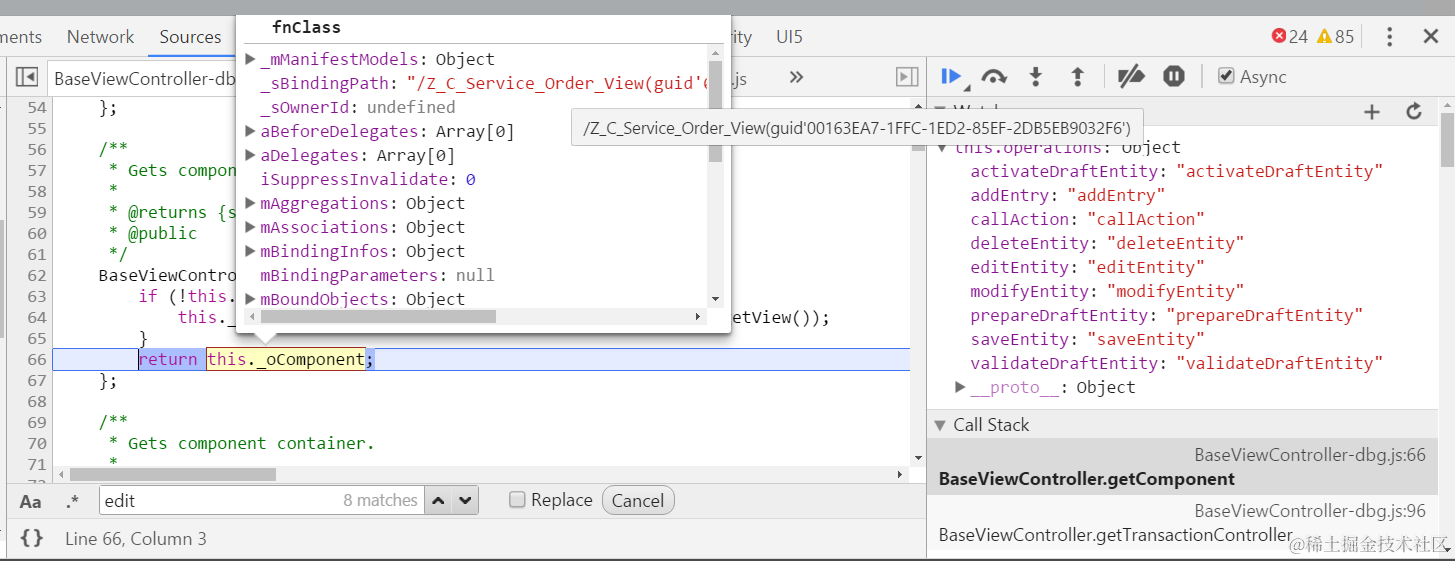Click popup horizontal scrollbar thumb
Screen dimensions: 1455x561
378,316
